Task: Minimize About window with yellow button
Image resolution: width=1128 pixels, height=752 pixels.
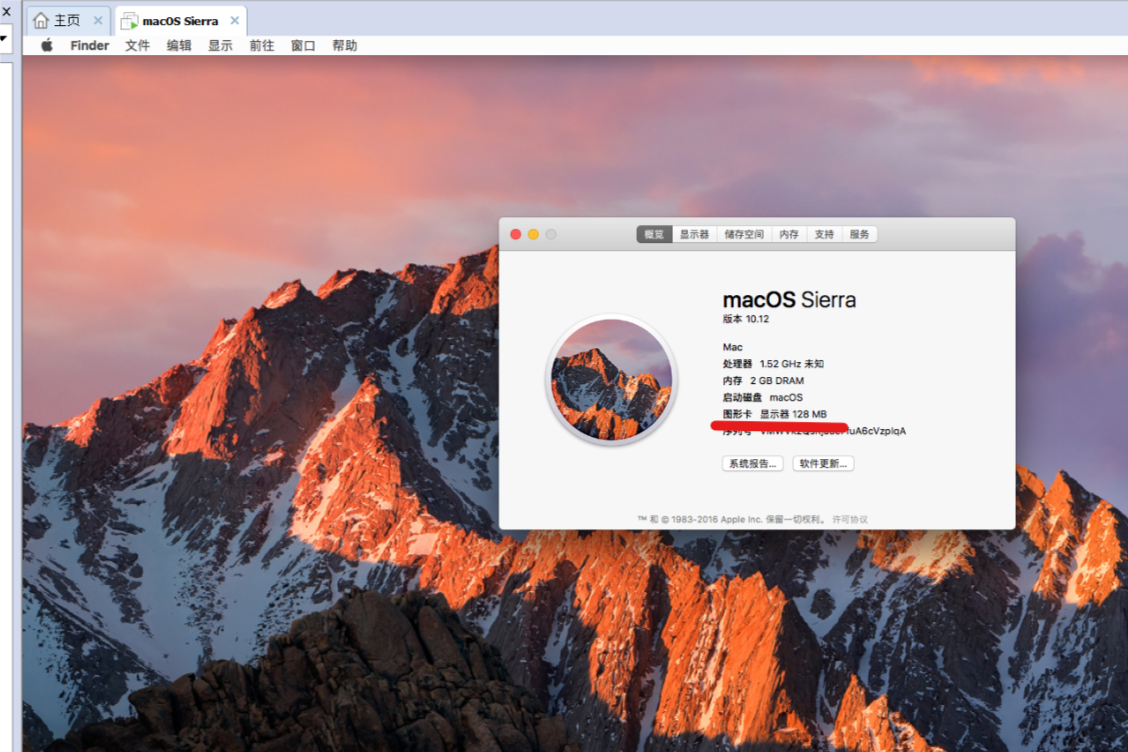Action: tap(533, 235)
